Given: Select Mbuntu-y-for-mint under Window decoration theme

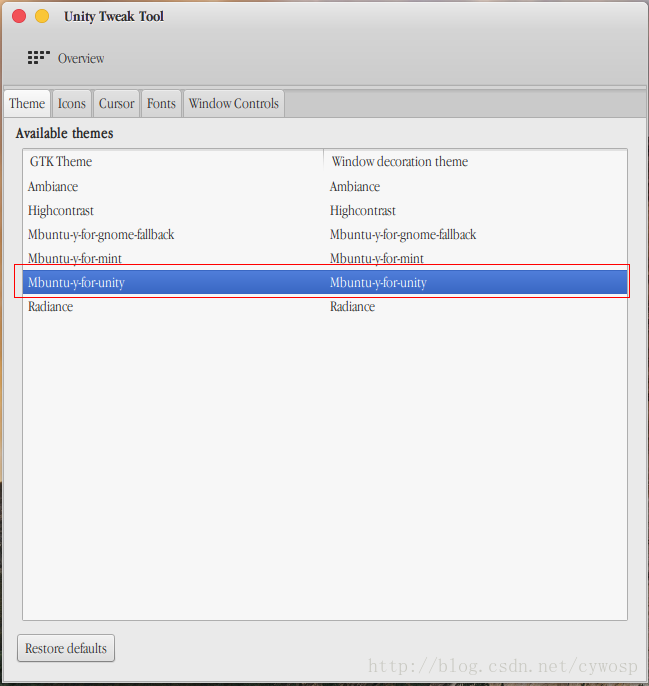Looking at the screenshot, I should [x=377, y=259].
